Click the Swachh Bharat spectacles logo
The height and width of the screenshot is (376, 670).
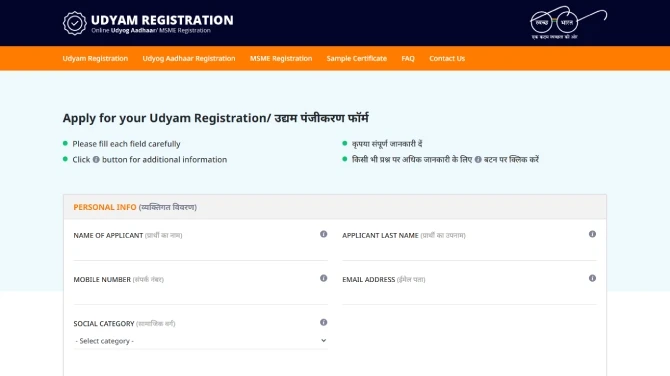pyautogui.click(x=568, y=23)
